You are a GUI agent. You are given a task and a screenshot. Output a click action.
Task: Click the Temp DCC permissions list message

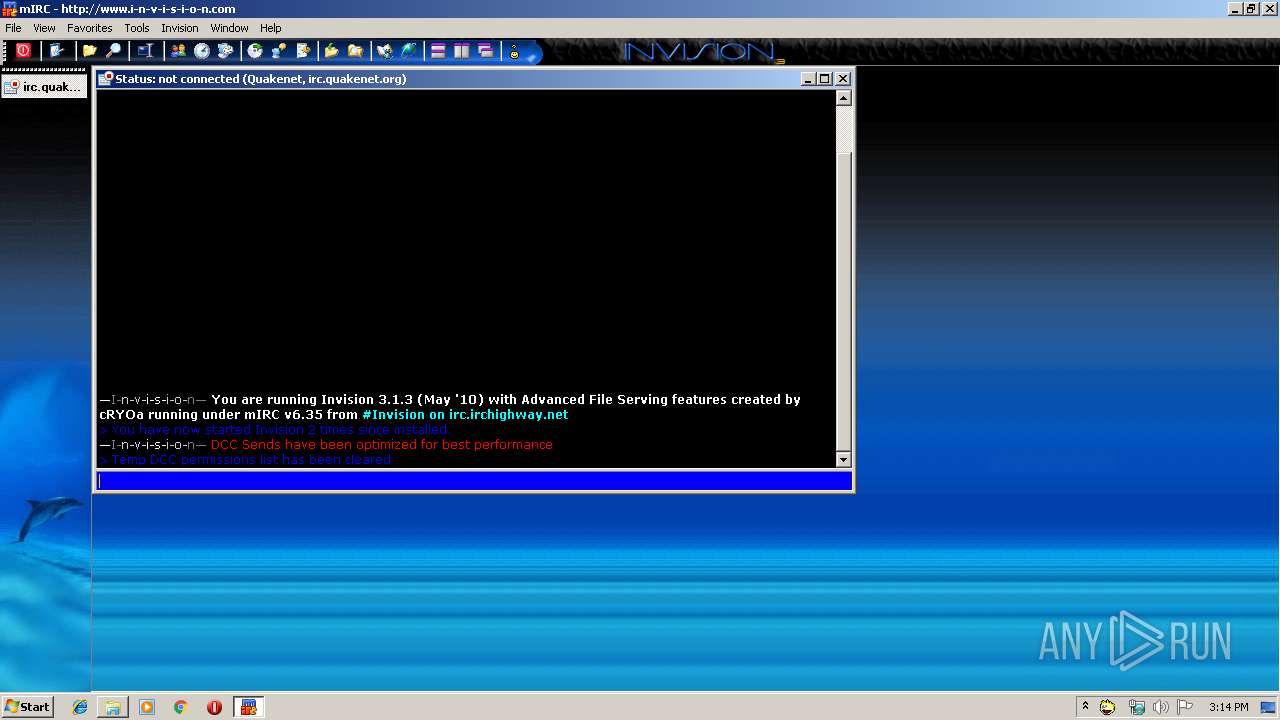[245, 460]
